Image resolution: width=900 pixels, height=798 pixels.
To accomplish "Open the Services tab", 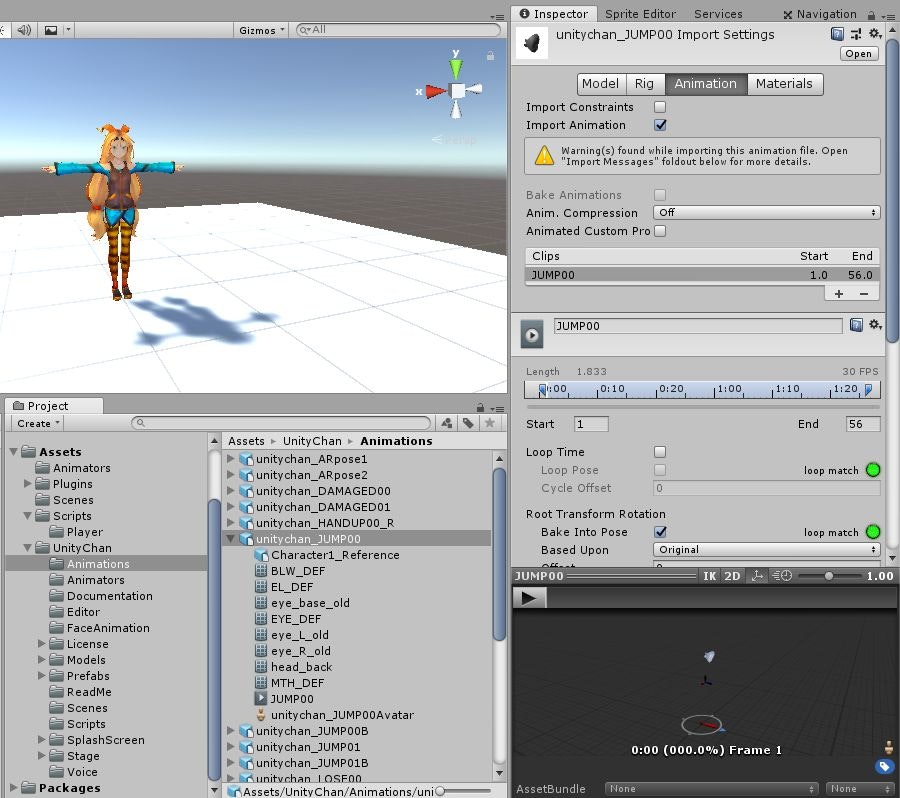I will (718, 14).
